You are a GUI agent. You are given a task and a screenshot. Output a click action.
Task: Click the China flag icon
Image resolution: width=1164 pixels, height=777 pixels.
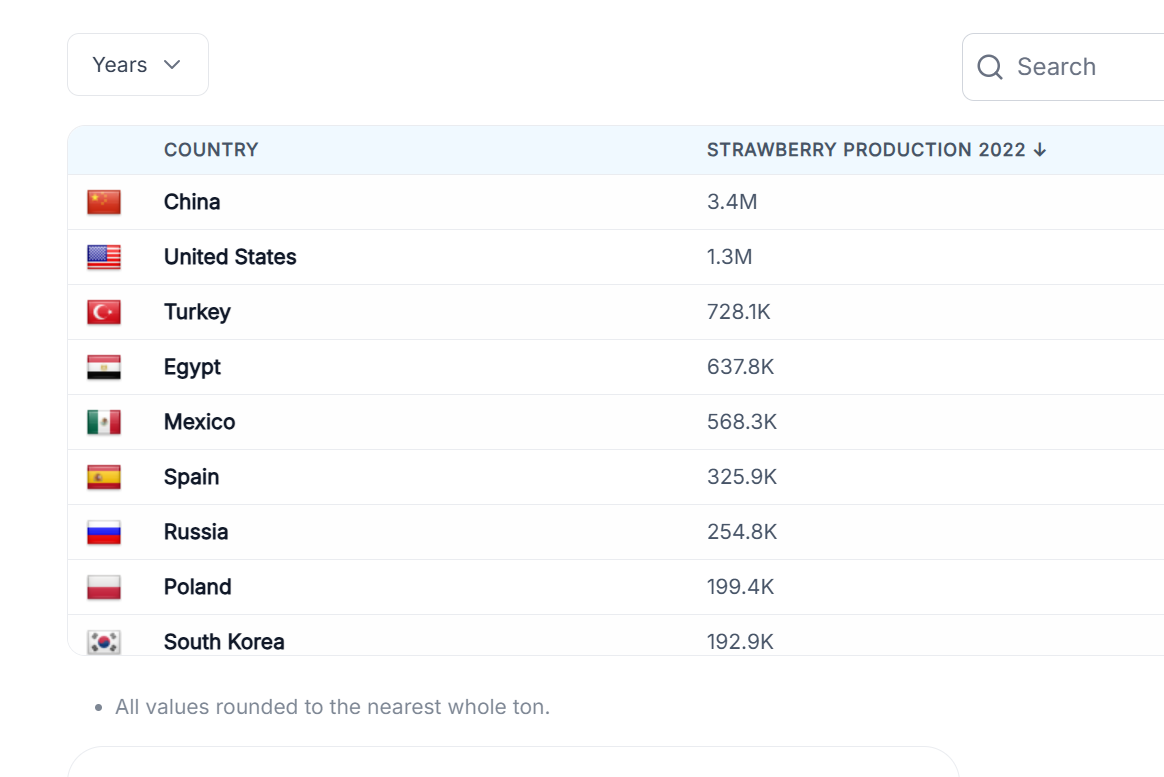104,202
